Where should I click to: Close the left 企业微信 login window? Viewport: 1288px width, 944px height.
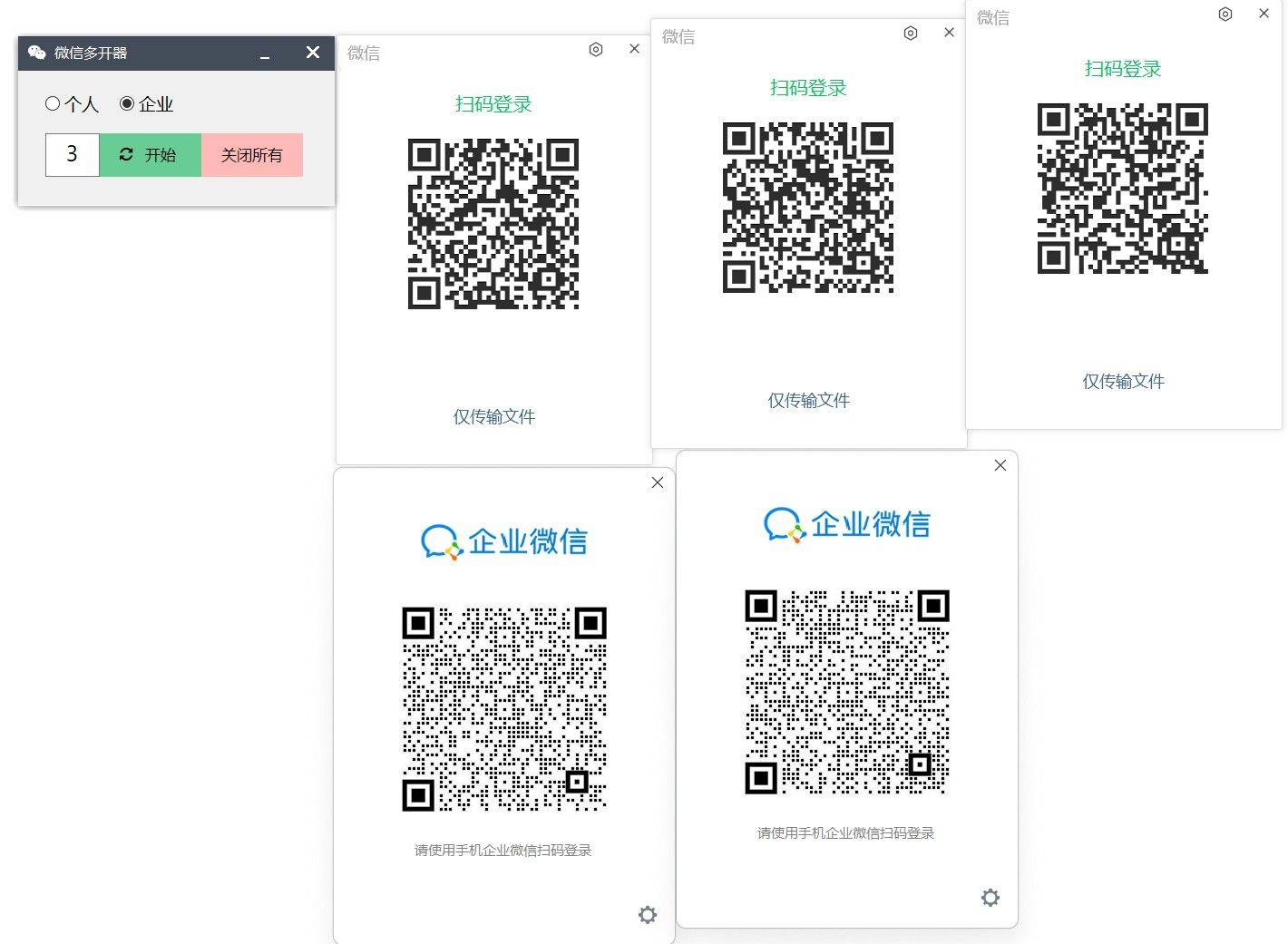(x=658, y=482)
